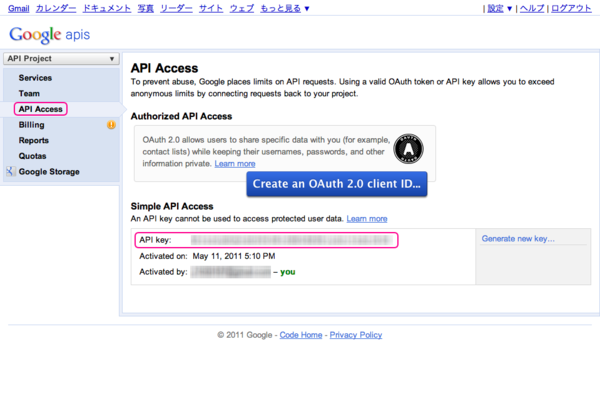Click the API Access page heading
The image size is (600, 419).
[x=165, y=68]
